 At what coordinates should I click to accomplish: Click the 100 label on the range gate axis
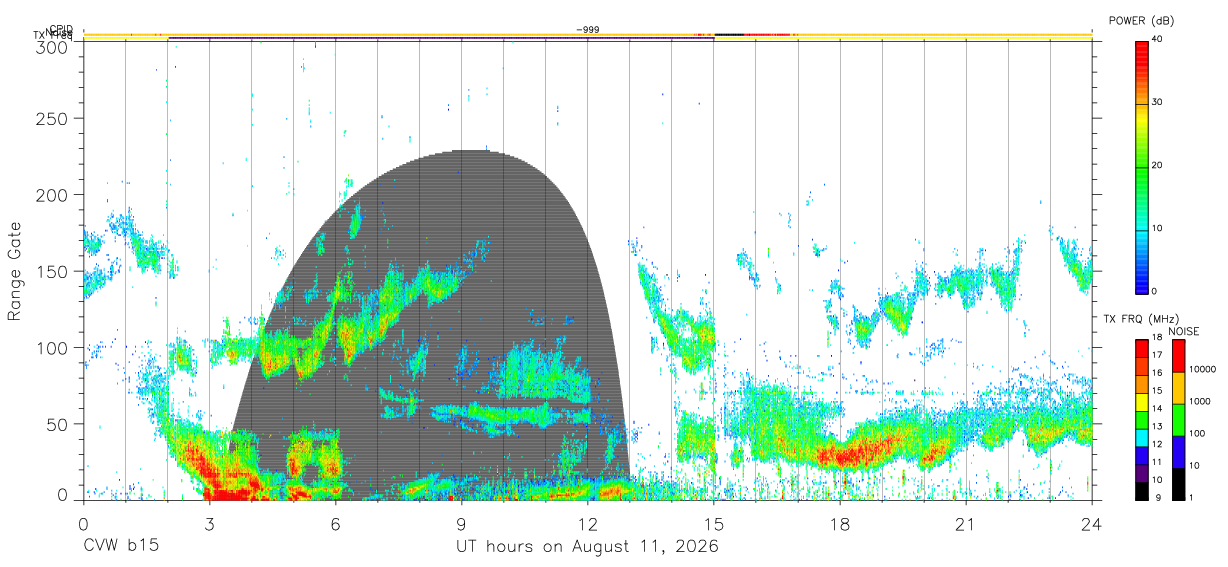(50, 348)
